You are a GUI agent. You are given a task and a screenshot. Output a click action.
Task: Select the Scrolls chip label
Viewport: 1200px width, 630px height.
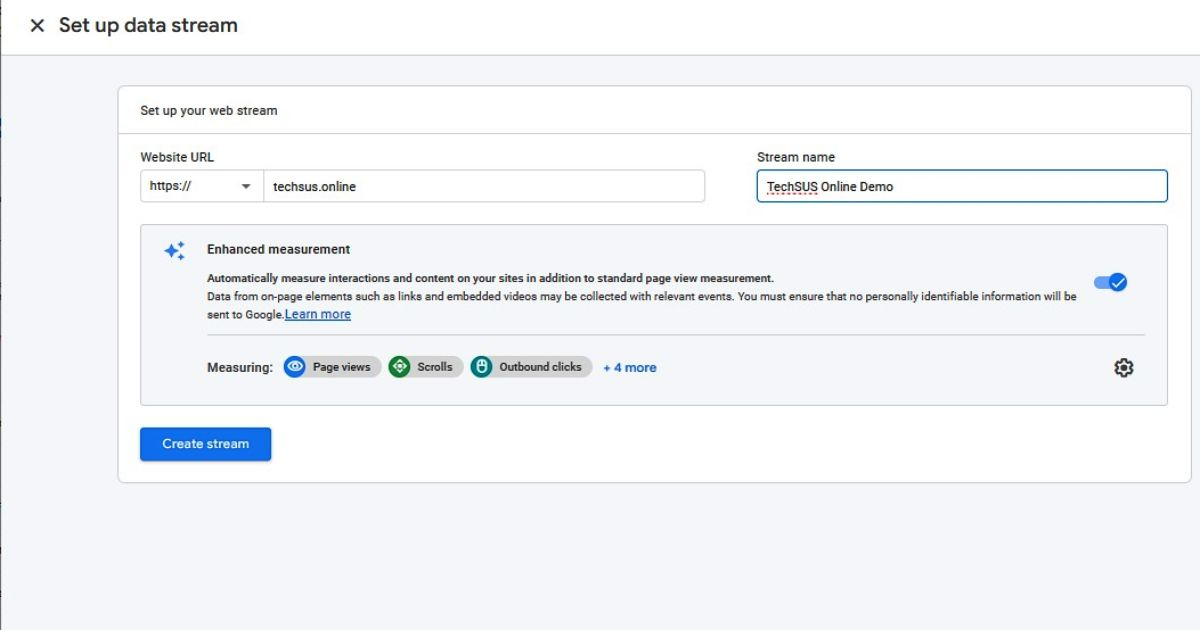(x=435, y=367)
